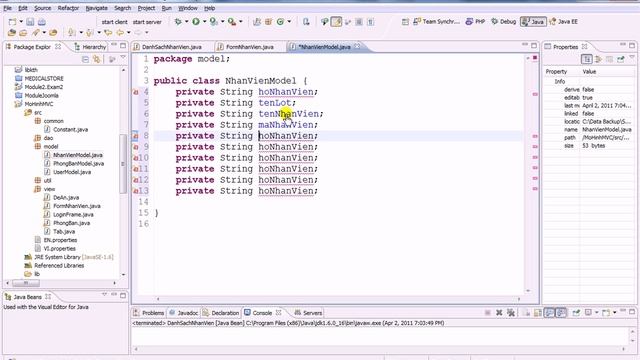Image resolution: width=640 pixels, height=360 pixels.
Task: Open the Debug button dropdown arrow
Action: coord(187,22)
